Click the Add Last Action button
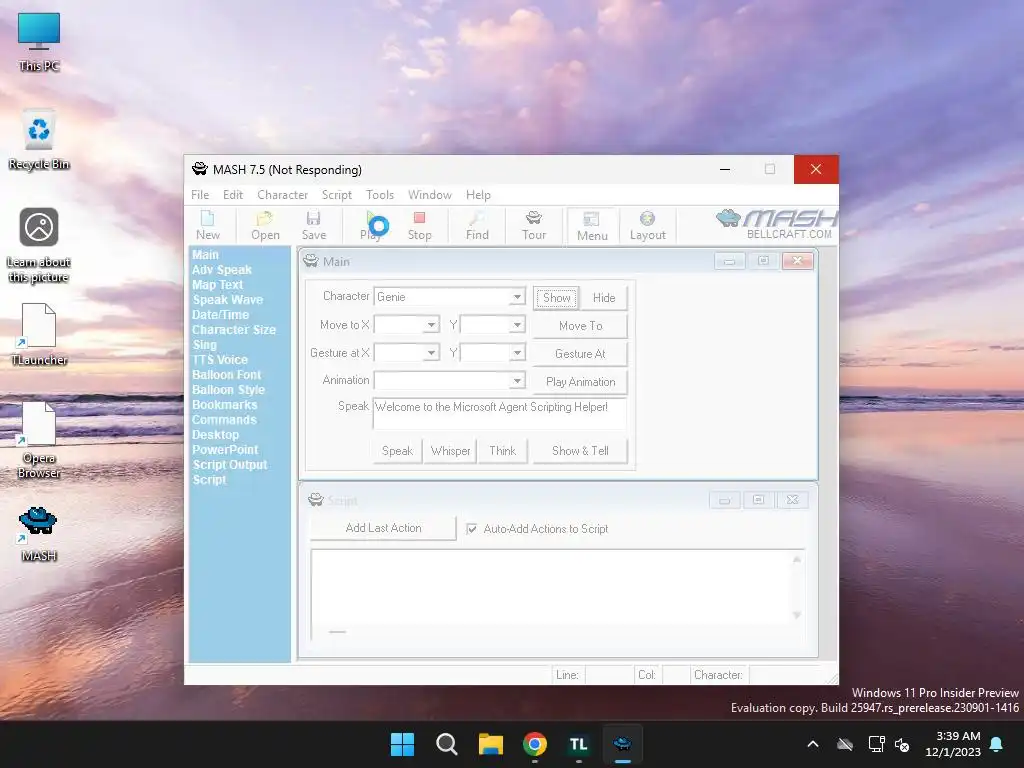Screen dimensions: 1024x768 pos(383,528)
